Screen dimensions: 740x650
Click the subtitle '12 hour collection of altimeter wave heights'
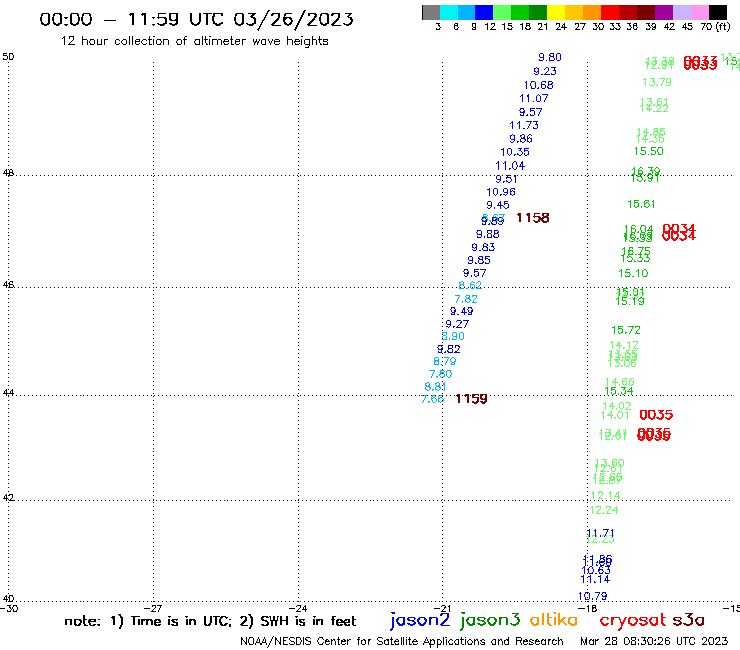click(194, 41)
